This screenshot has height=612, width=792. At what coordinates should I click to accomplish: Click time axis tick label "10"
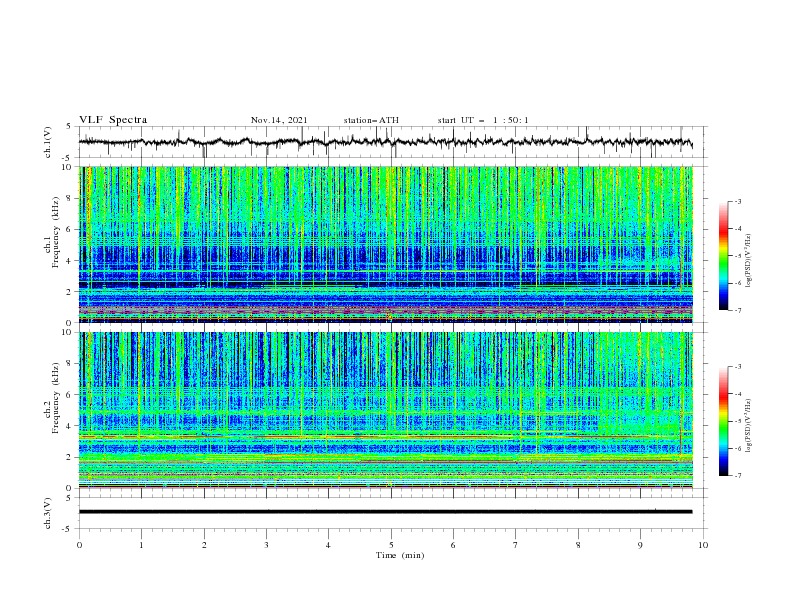(703, 545)
